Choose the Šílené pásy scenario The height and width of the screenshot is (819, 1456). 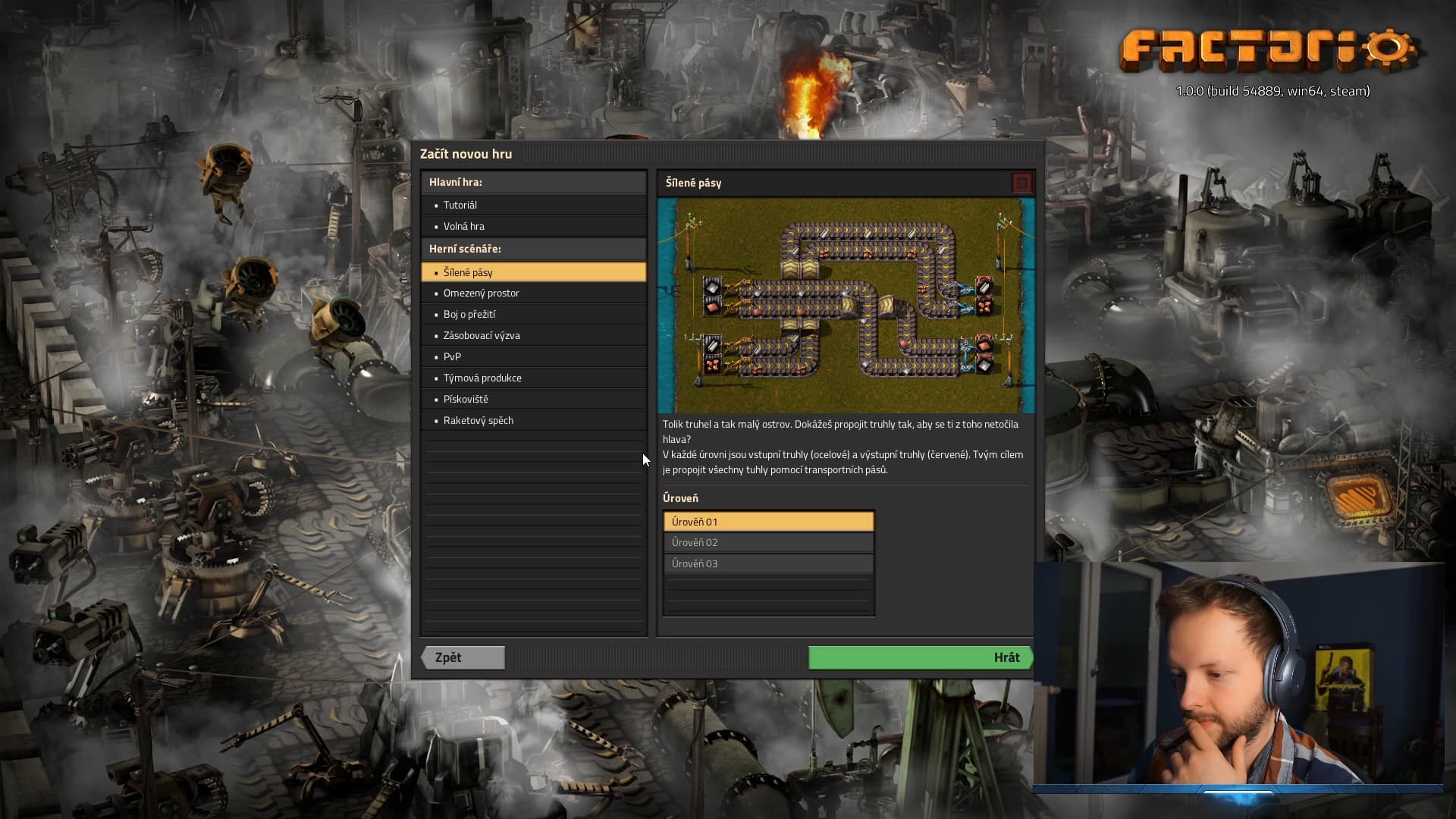coord(534,272)
